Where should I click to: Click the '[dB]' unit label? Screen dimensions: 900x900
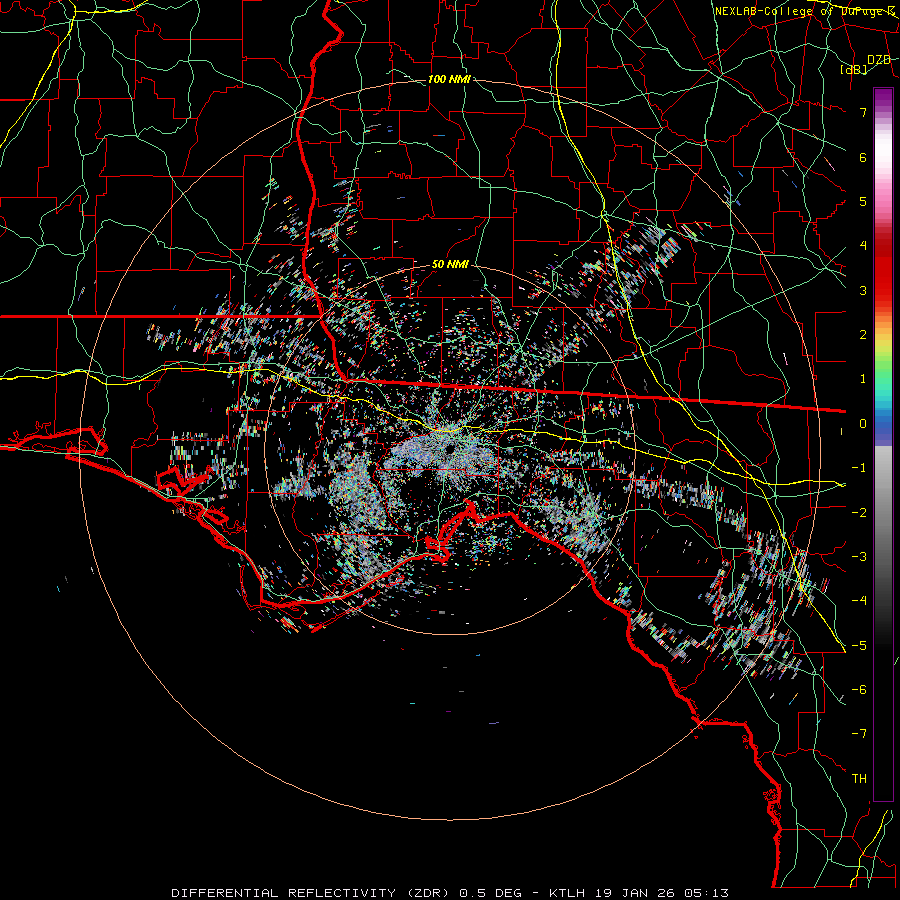(854, 69)
